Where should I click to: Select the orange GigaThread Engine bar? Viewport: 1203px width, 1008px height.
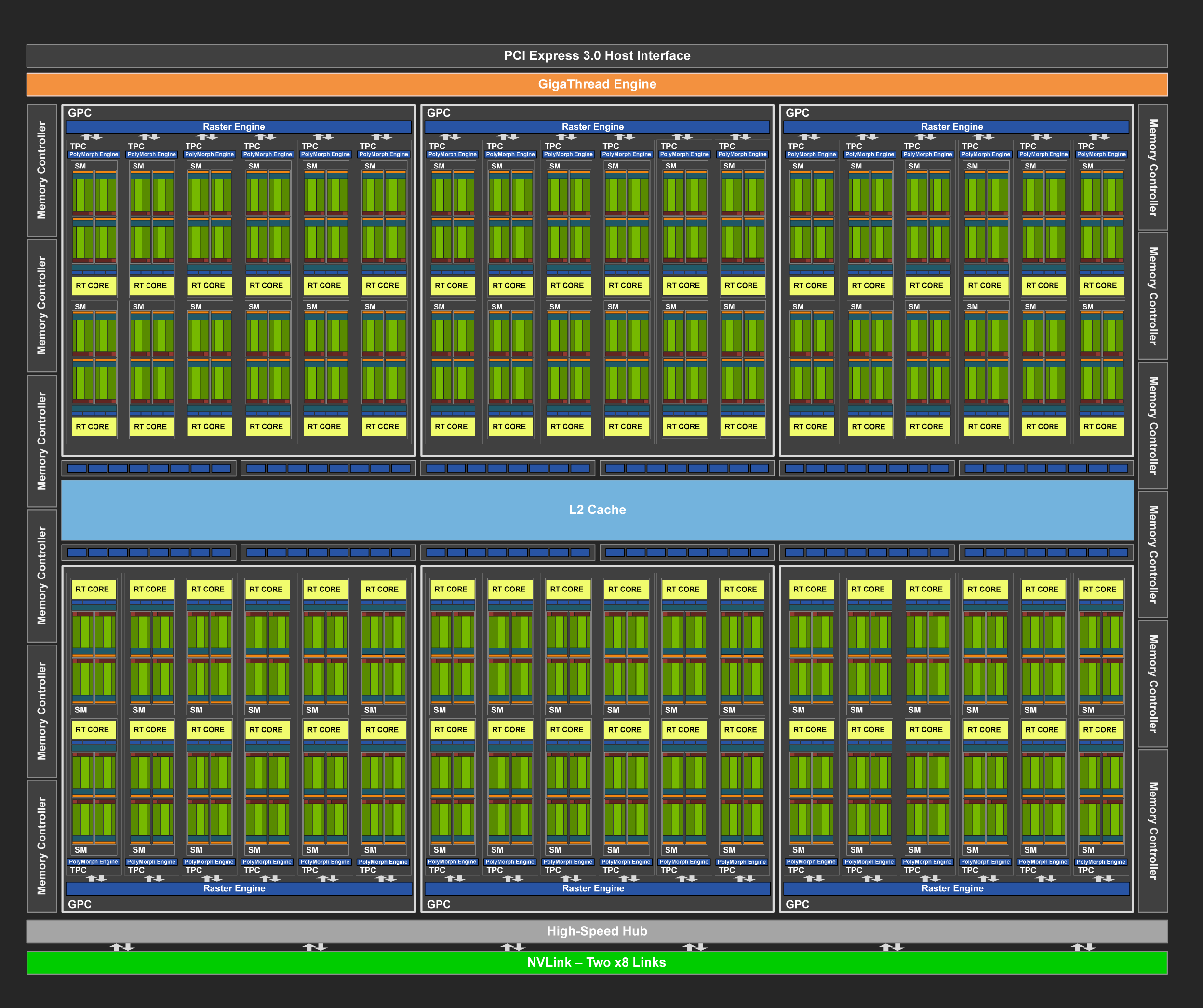click(597, 84)
